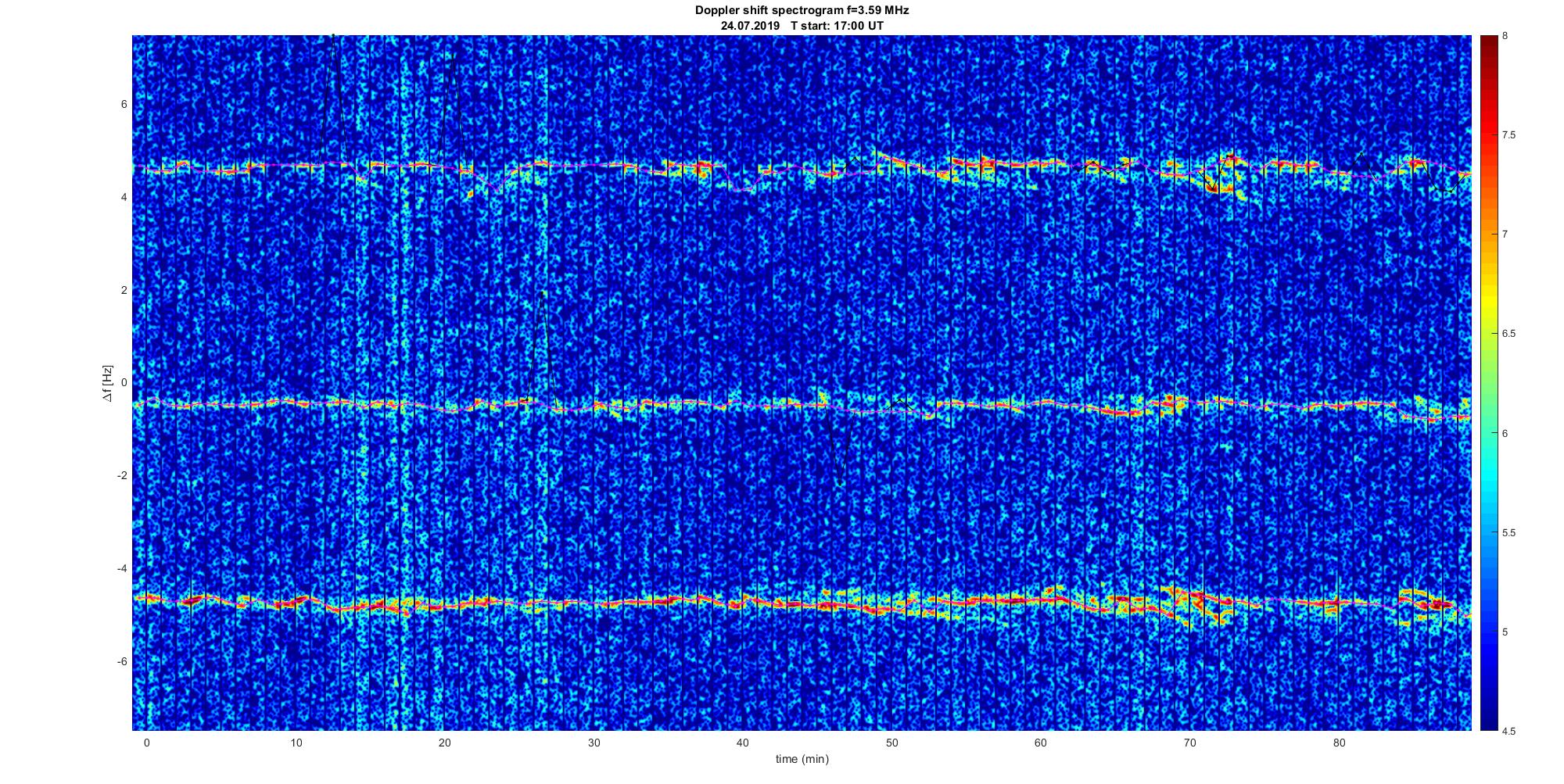The image size is (1564, 784).
Task: Click the x-axis label "time (min)"
Action: click(802, 759)
